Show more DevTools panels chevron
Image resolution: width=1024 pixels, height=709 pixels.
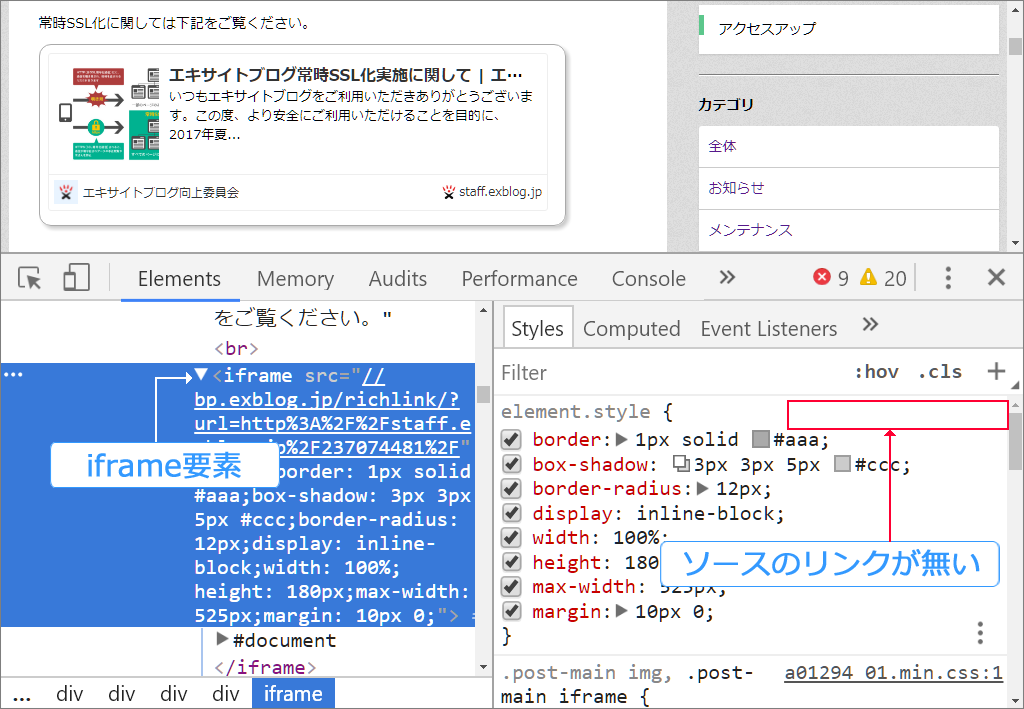point(727,277)
